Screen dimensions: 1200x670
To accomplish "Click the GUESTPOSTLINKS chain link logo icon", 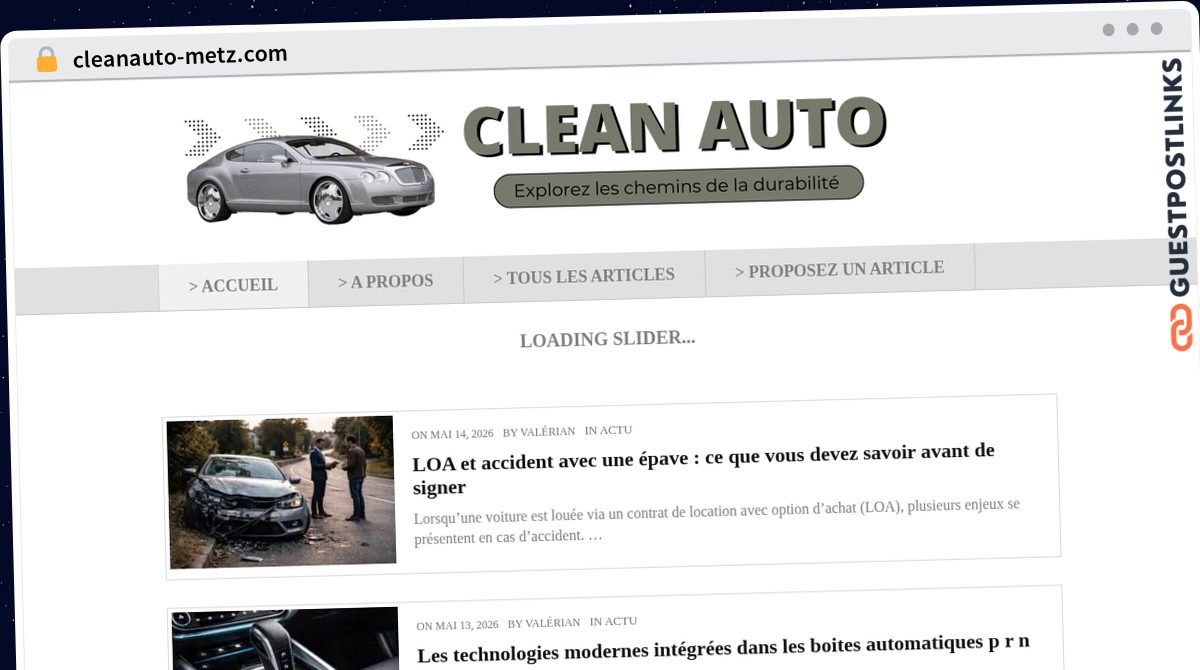I will [x=1182, y=327].
